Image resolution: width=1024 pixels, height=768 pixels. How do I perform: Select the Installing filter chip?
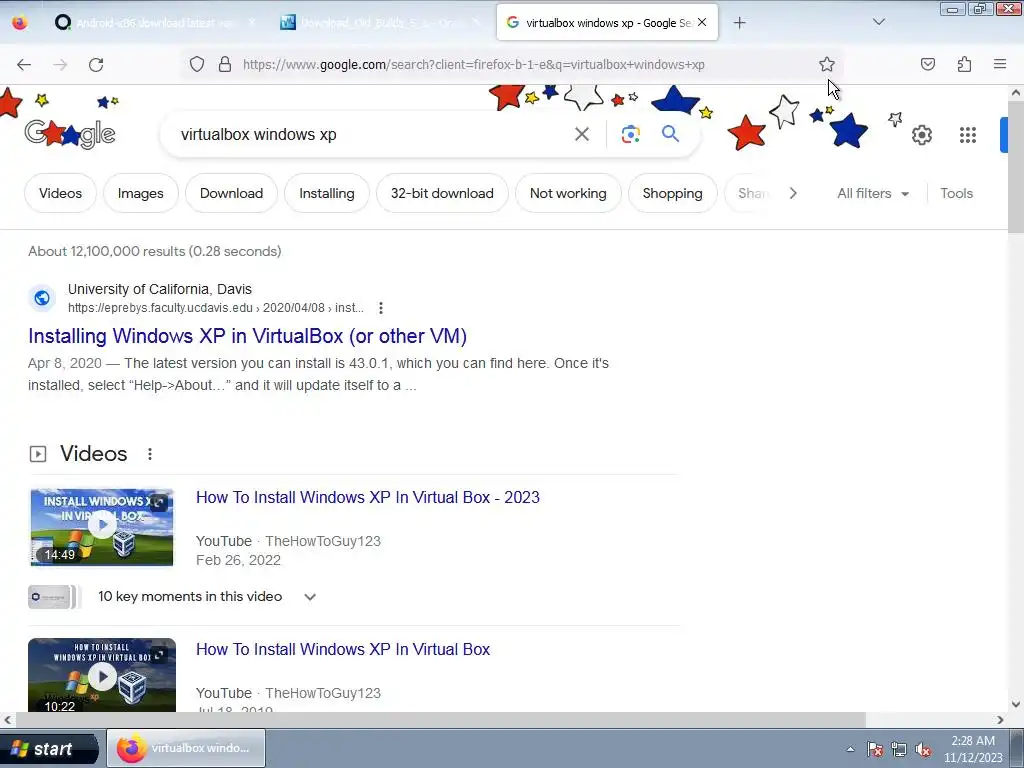327,193
